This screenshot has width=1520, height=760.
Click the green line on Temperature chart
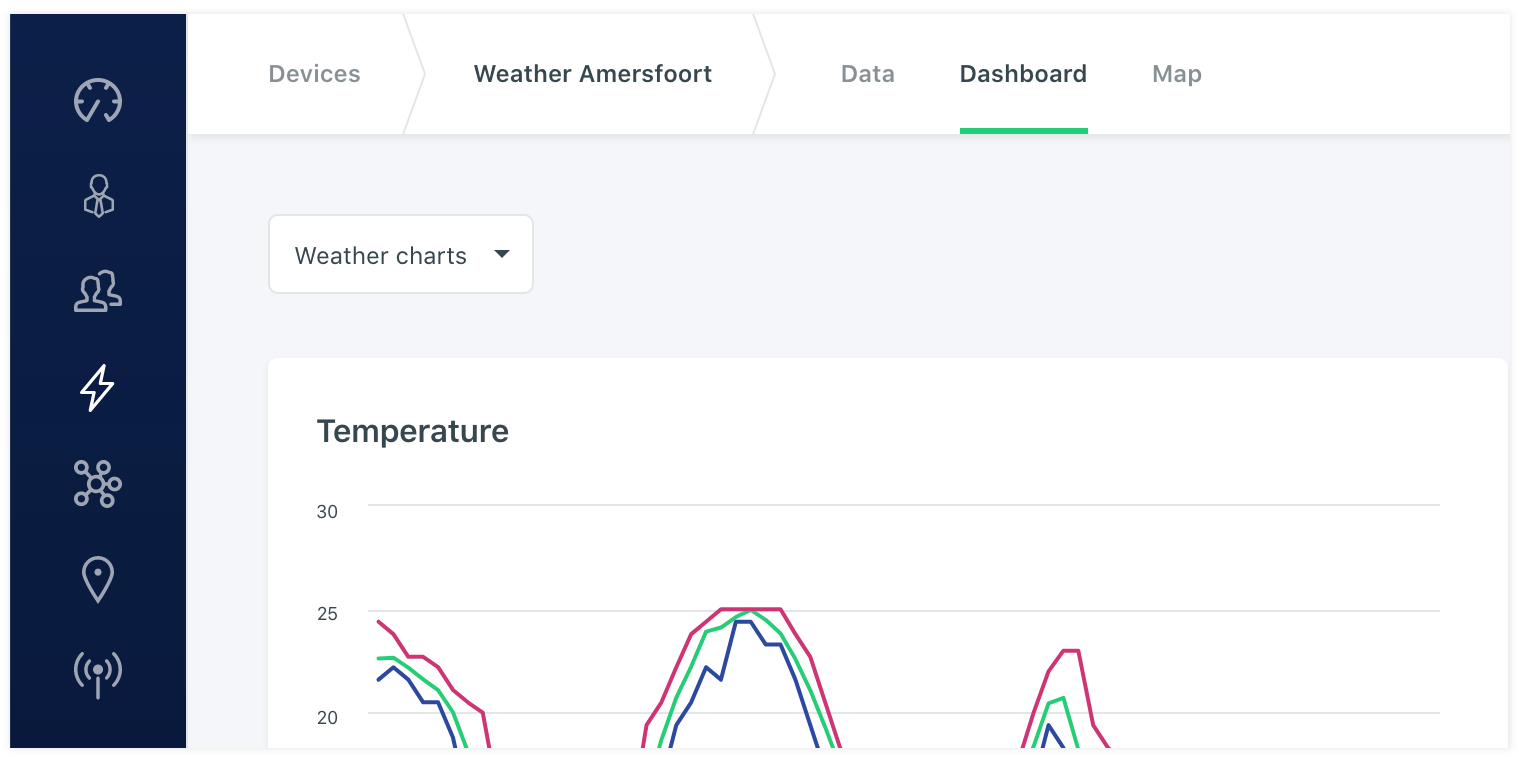[692, 665]
